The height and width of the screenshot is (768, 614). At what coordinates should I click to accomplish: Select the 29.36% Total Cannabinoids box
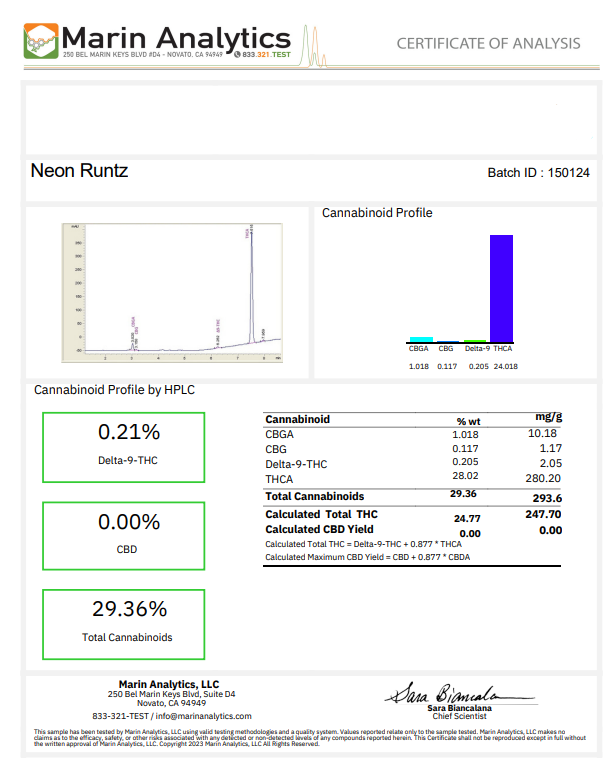(x=123, y=624)
